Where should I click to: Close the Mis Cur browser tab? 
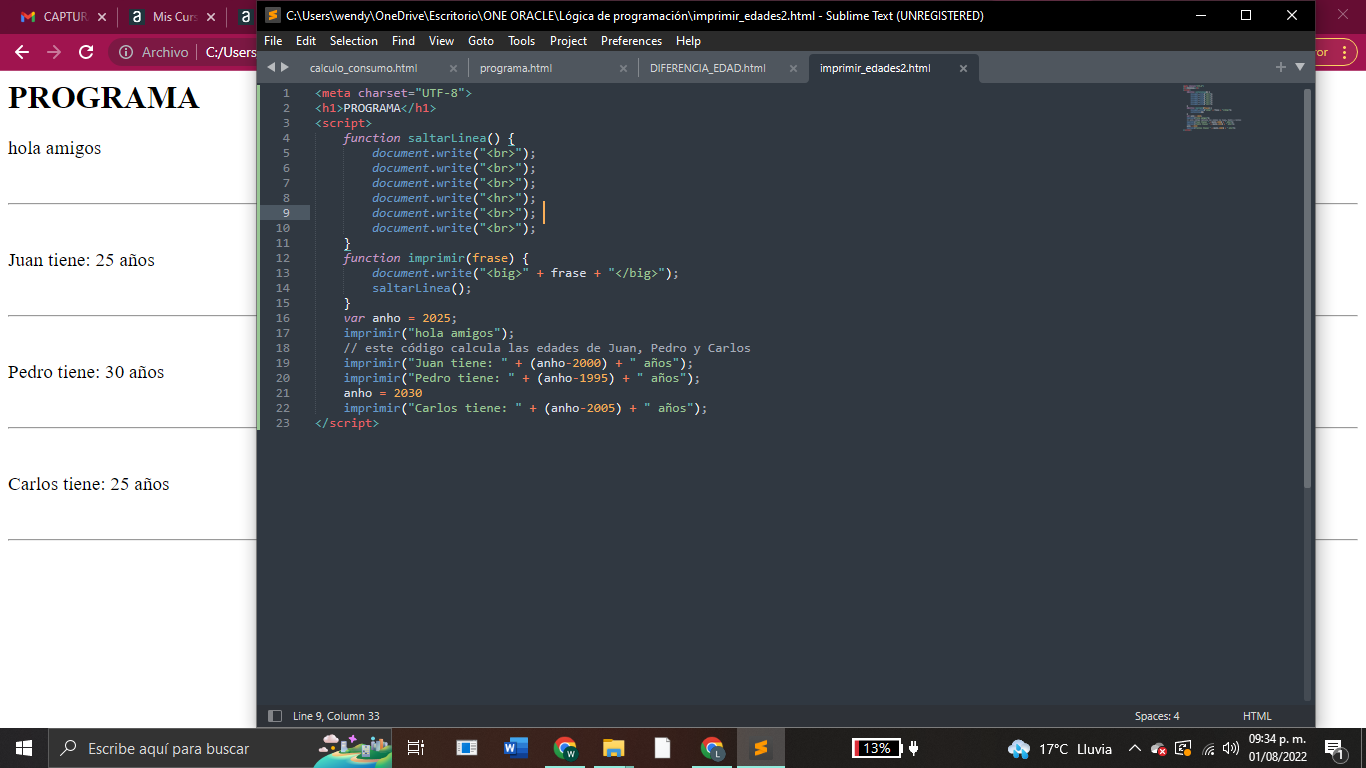click(212, 17)
